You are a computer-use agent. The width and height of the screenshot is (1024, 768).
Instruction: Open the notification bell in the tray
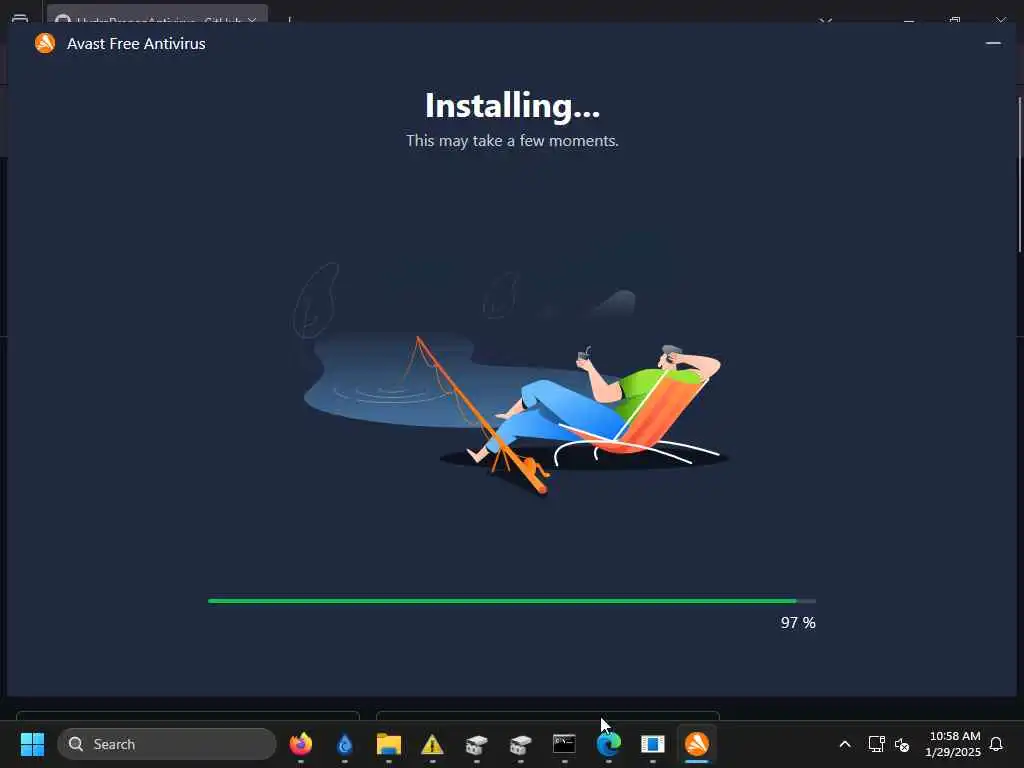click(x=996, y=744)
